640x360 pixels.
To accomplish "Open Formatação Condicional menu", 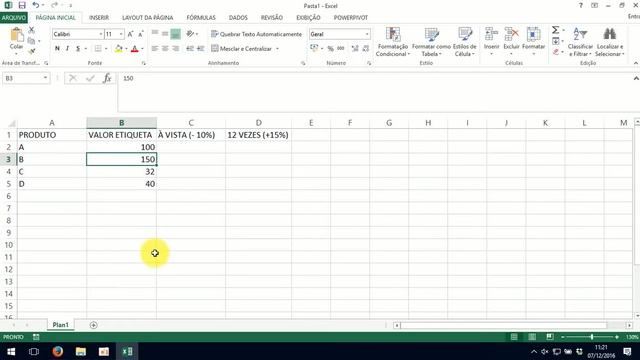I will click(393, 42).
